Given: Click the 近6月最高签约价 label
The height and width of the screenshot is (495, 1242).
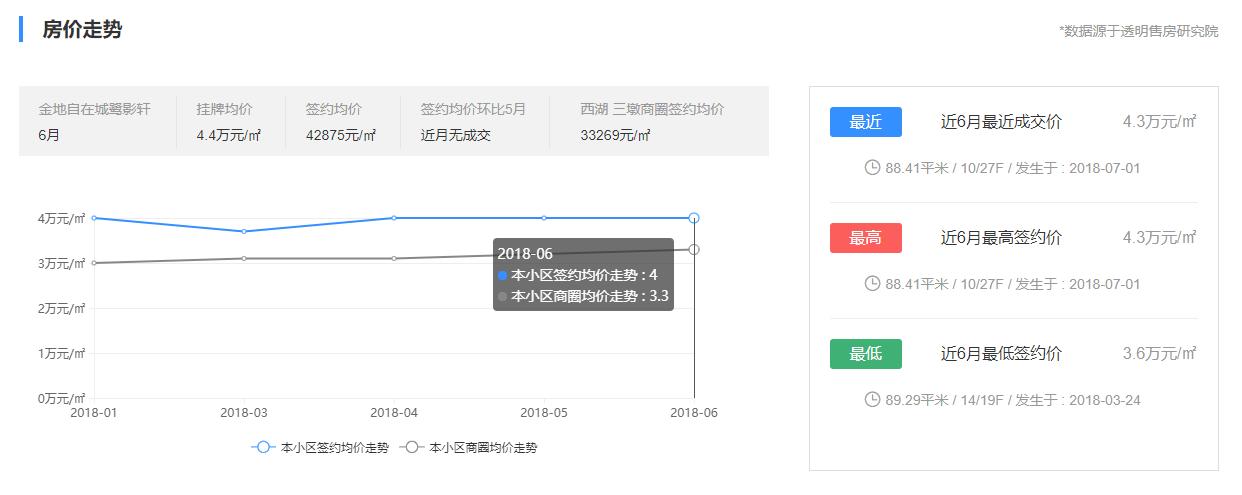Looking at the screenshot, I should click(x=1001, y=238).
